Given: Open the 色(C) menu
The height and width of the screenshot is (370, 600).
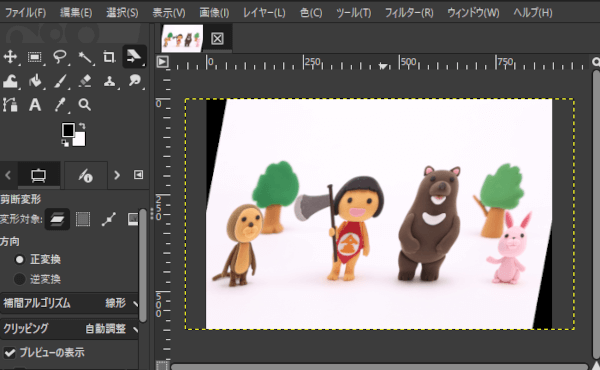Looking at the screenshot, I should tap(311, 13).
